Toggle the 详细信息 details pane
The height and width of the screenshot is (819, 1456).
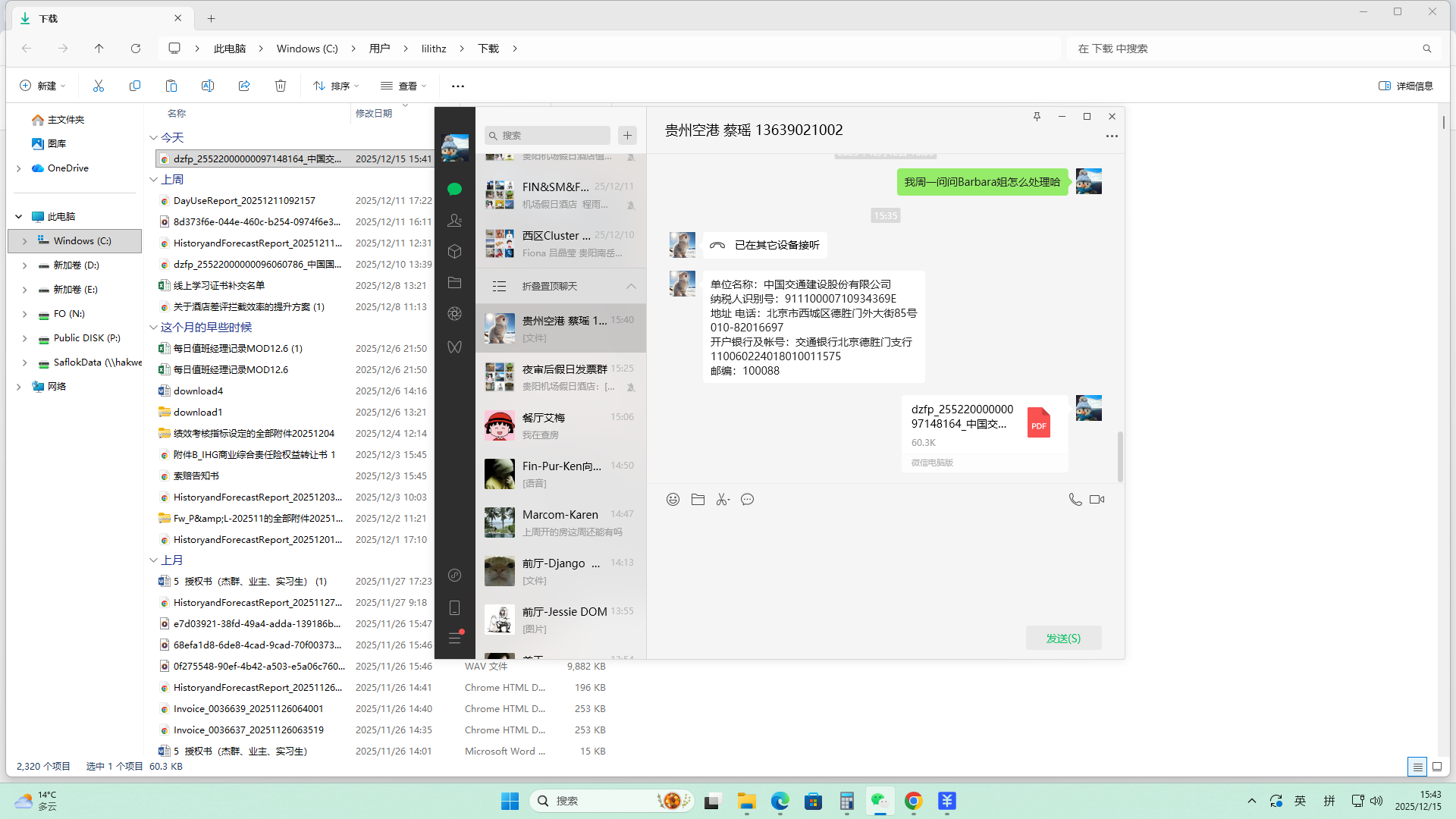[x=1405, y=86]
